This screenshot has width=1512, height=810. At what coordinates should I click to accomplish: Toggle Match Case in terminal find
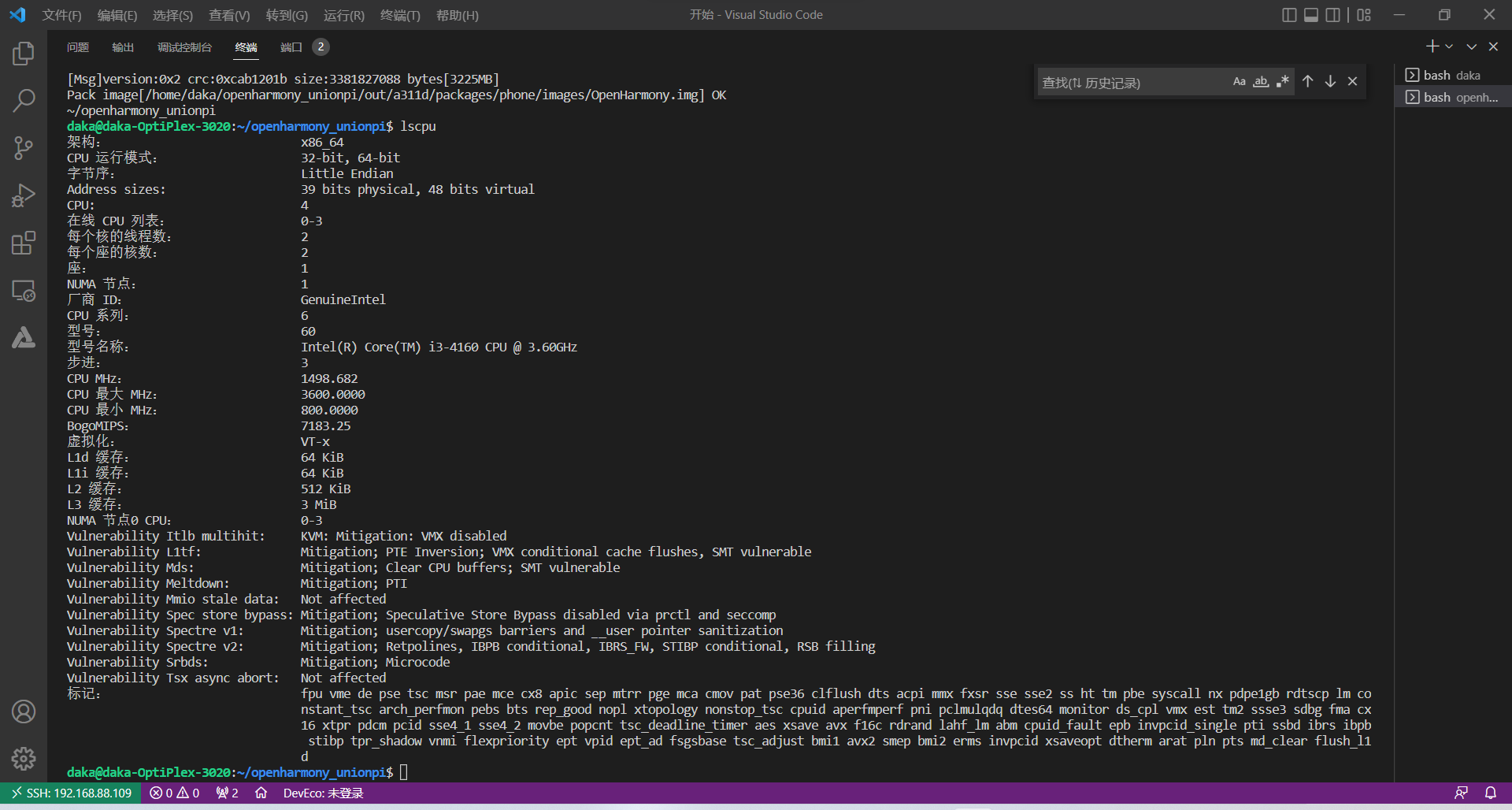(1239, 82)
